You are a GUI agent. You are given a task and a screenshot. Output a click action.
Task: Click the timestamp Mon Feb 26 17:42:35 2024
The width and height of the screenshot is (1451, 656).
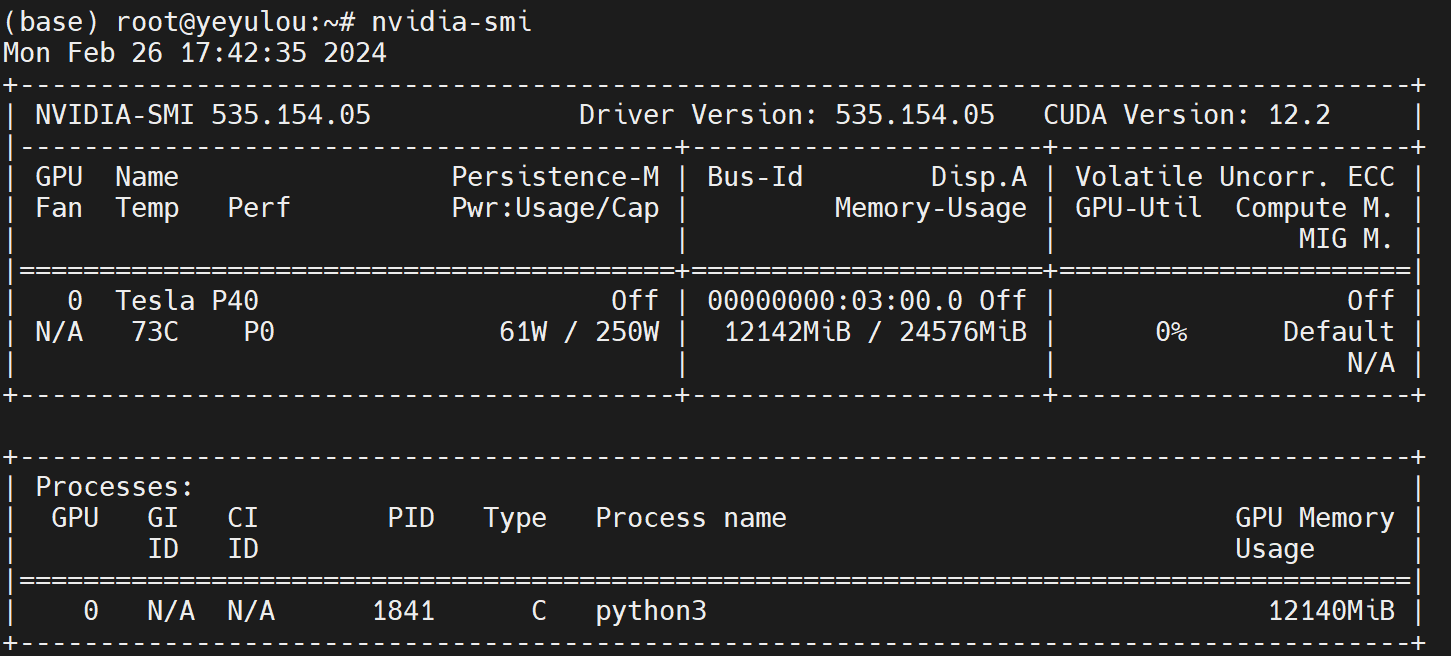pos(195,53)
